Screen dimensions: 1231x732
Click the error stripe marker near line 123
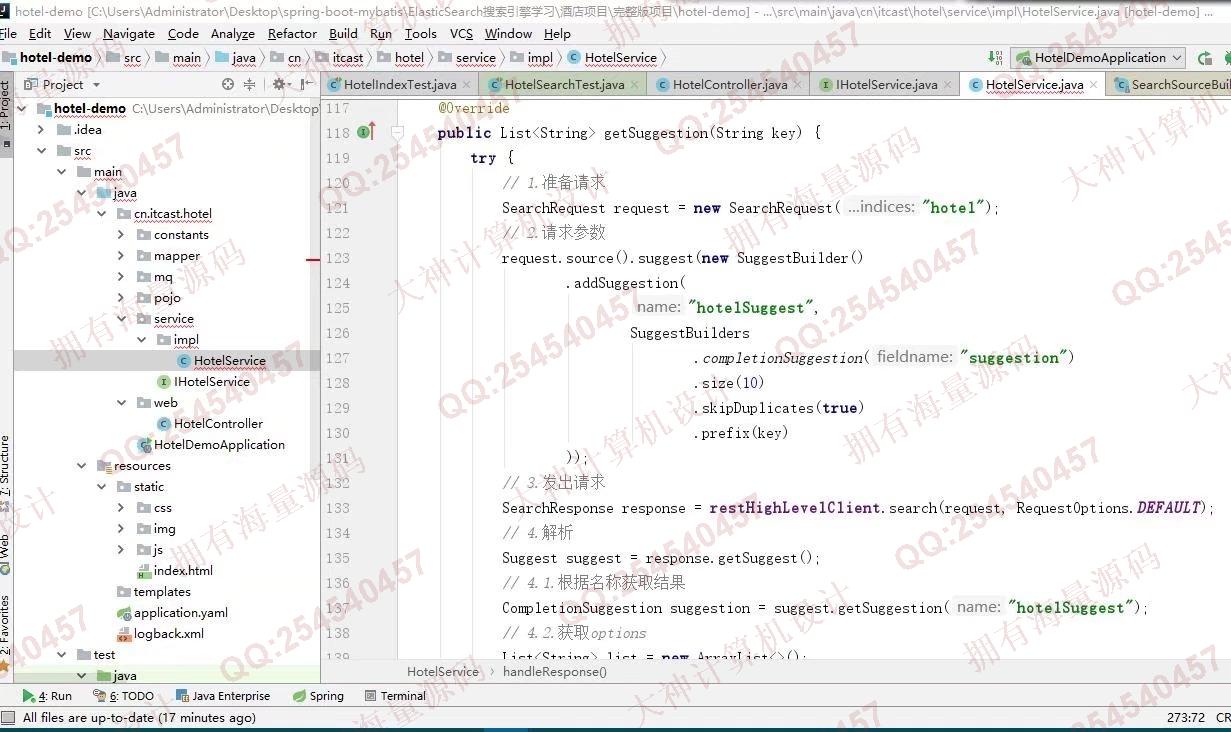[313, 259]
